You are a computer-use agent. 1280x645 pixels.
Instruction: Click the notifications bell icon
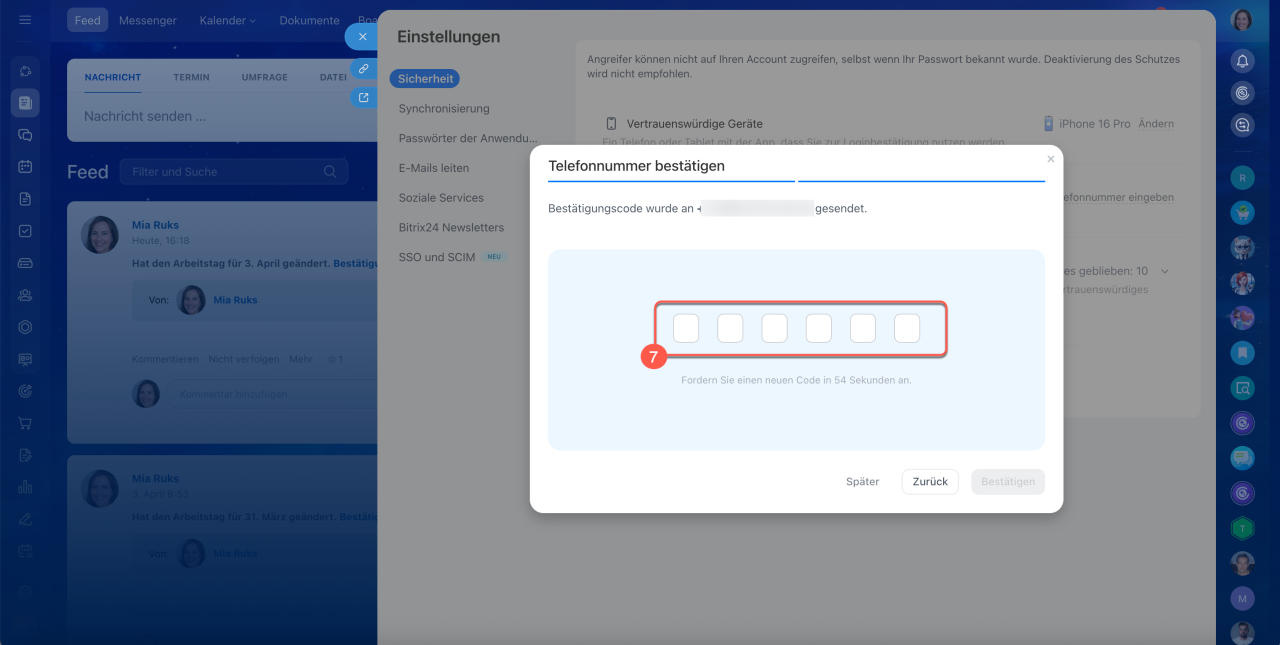click(x=1242, y=61)
